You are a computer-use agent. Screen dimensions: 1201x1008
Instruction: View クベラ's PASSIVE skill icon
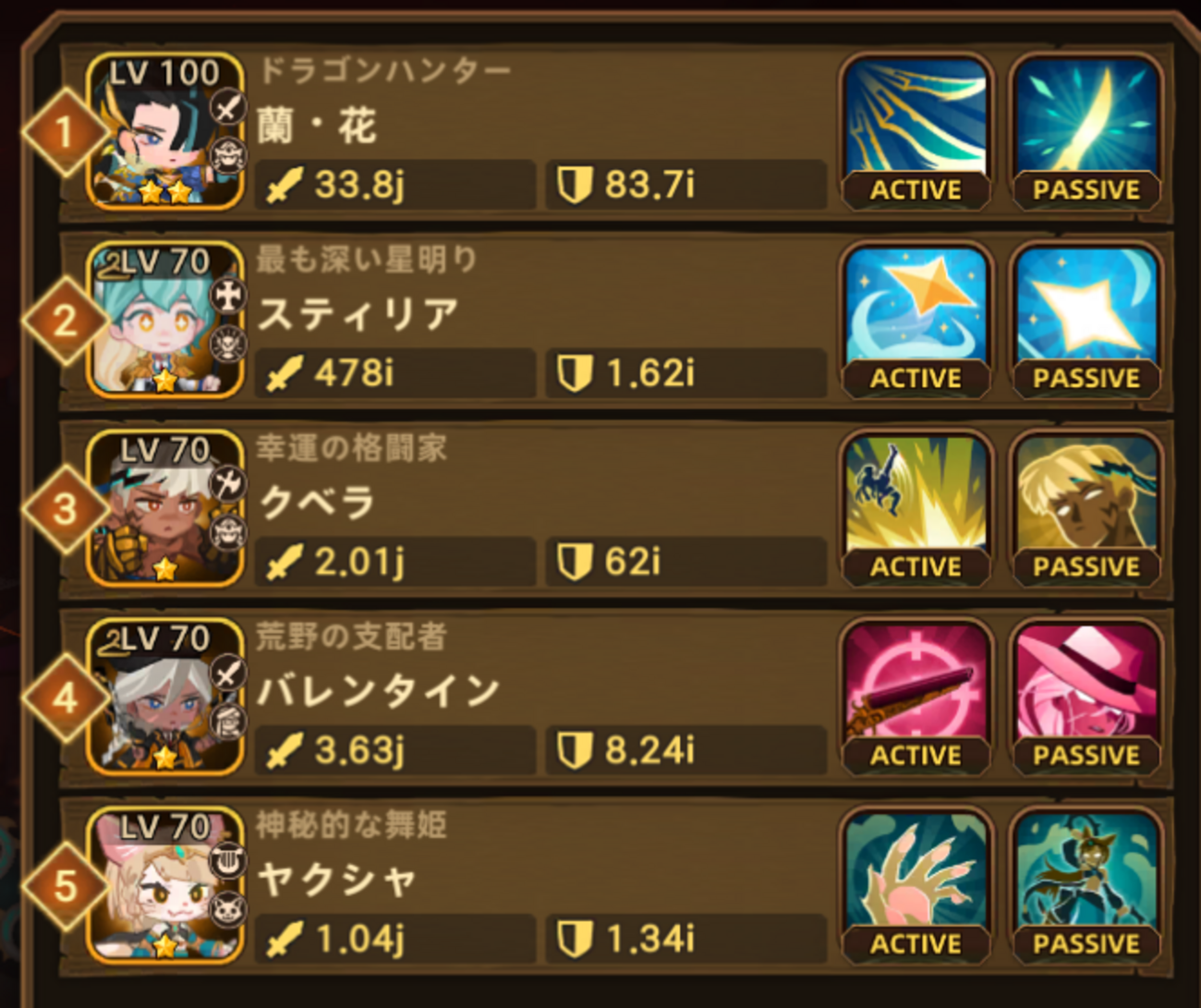(x=1086, y=509)
